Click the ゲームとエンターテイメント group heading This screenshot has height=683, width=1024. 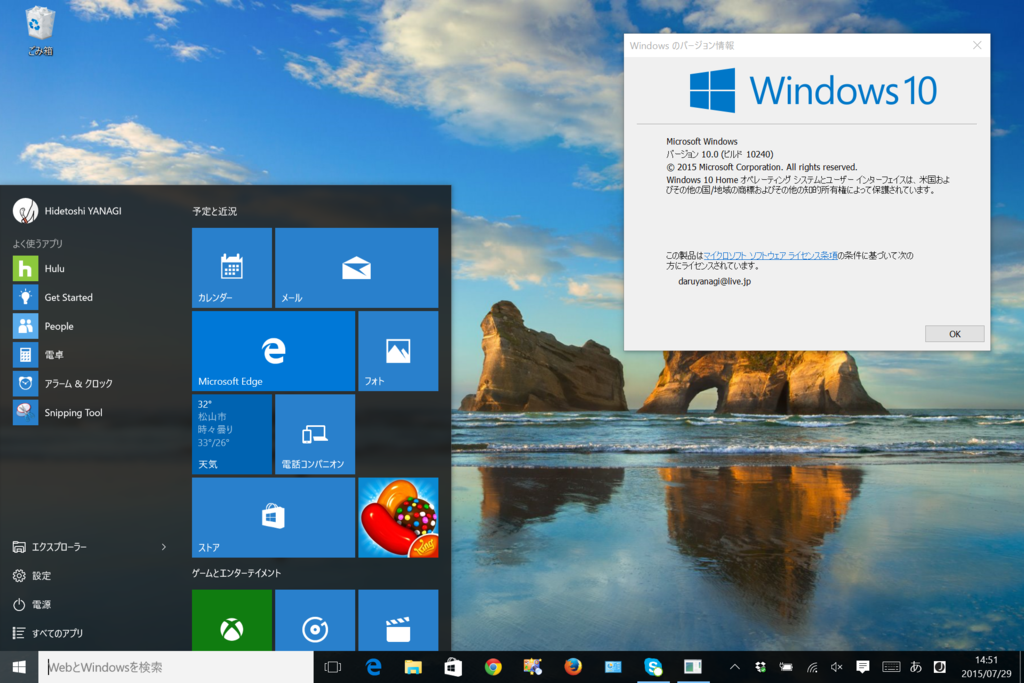pyautogui.click(x=236, y=573)
